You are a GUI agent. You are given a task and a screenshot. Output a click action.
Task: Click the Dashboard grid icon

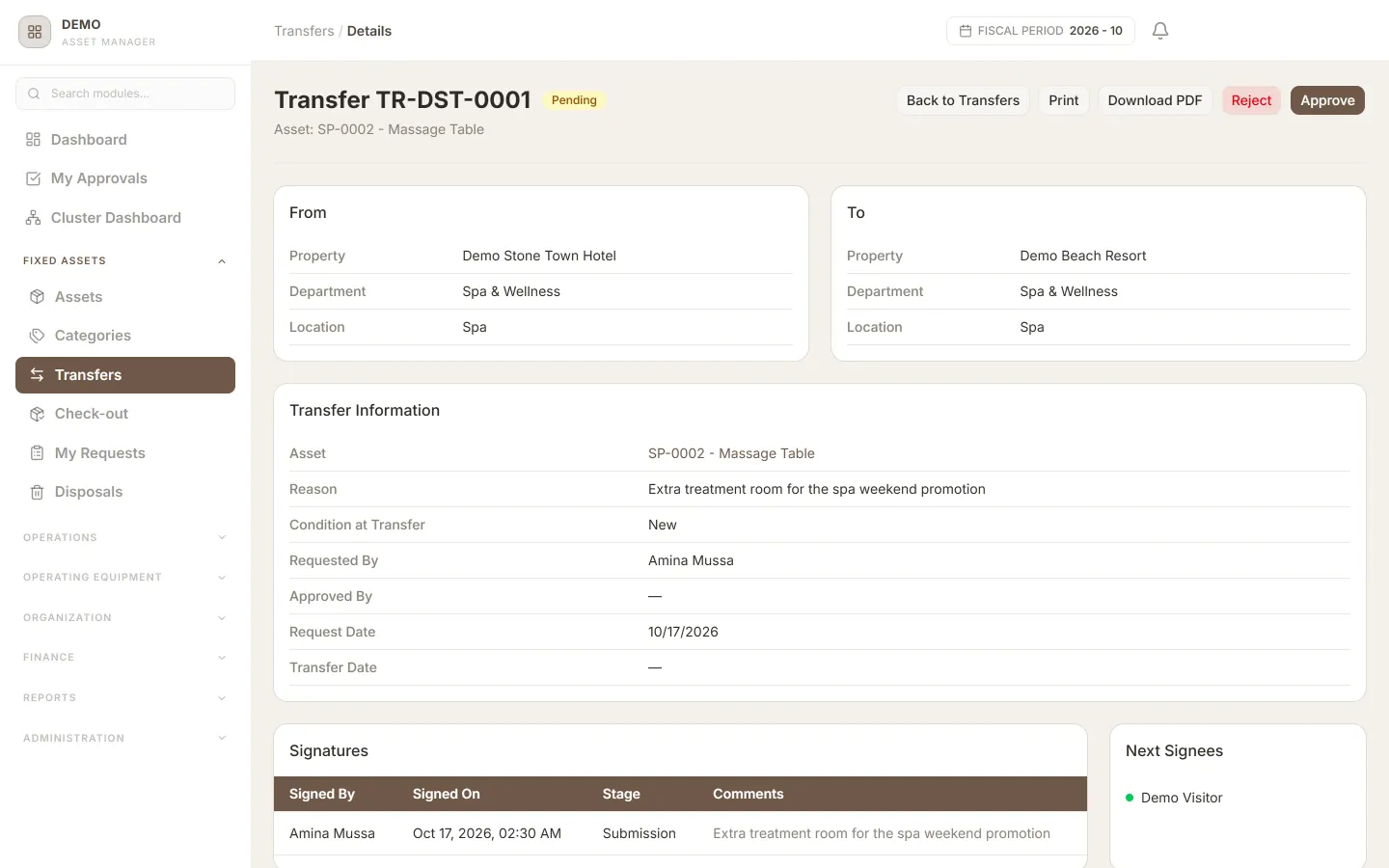point(34,140)
